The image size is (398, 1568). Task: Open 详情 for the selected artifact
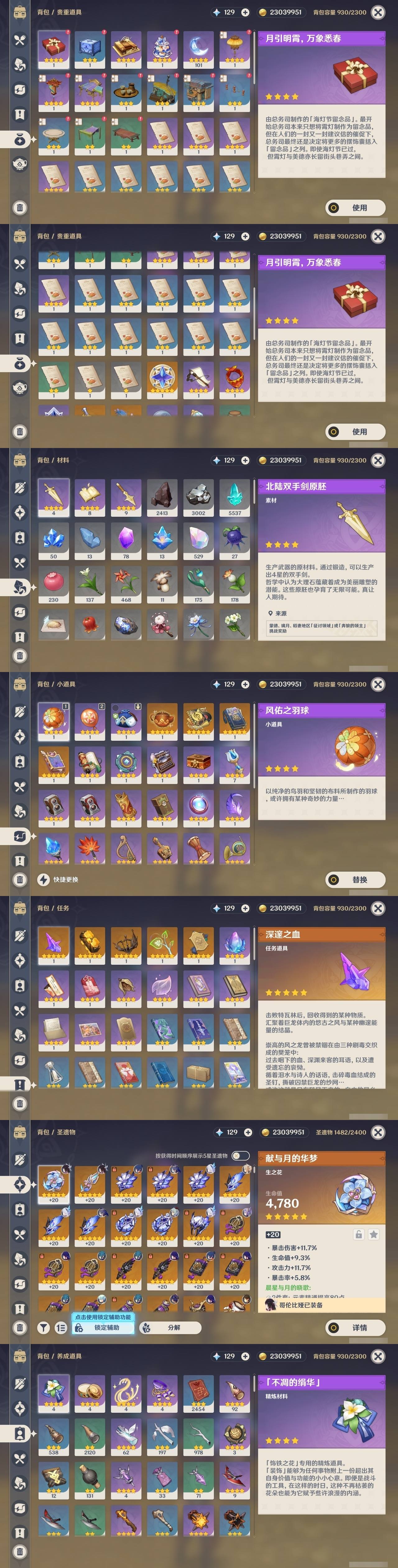355,1328
